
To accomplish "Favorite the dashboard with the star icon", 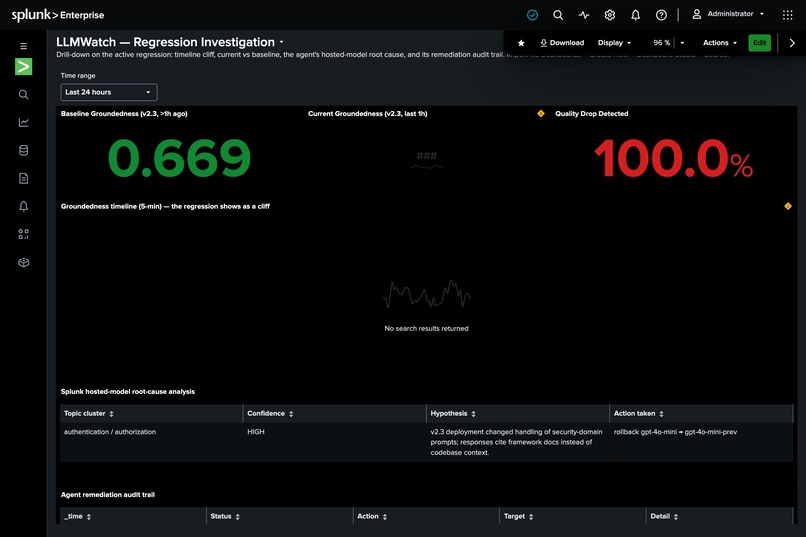I will pos(521,43).
